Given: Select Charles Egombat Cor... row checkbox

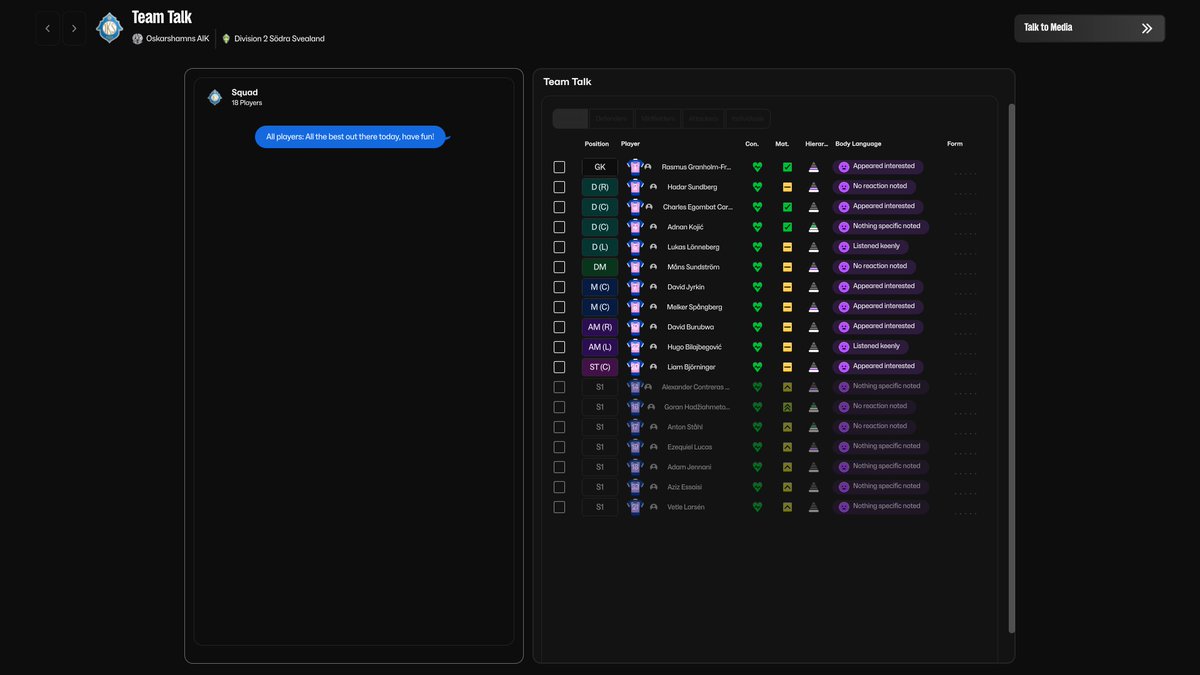Looking at the screenshot, I should pyautogui.click(x=559, y=207).
